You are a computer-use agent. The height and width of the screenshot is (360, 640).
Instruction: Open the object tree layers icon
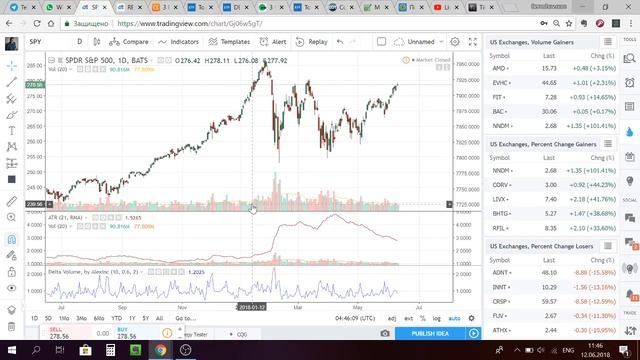11,310
